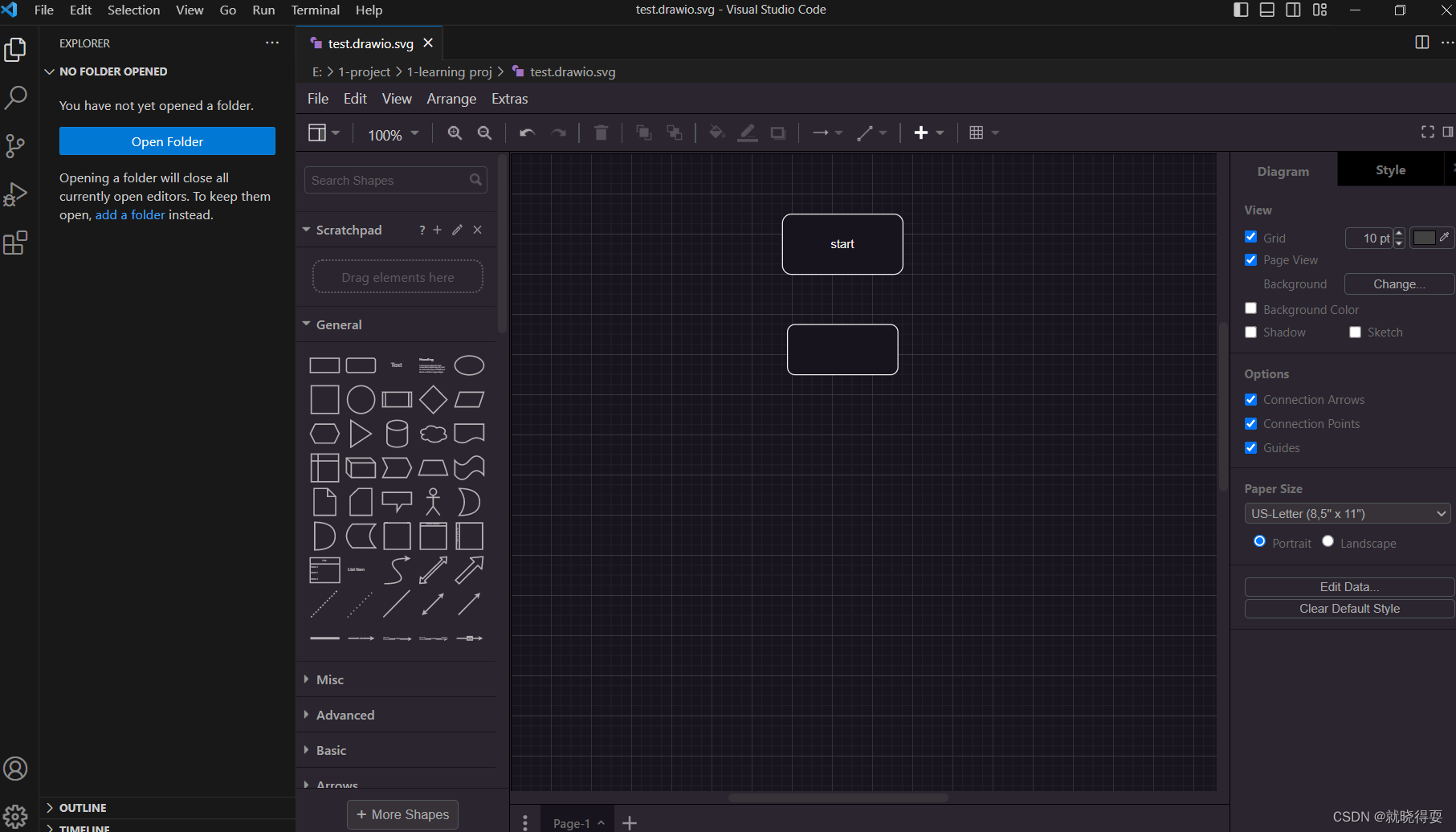
Task: Switch to the Style tab
Action: (x=1390, y=169)
